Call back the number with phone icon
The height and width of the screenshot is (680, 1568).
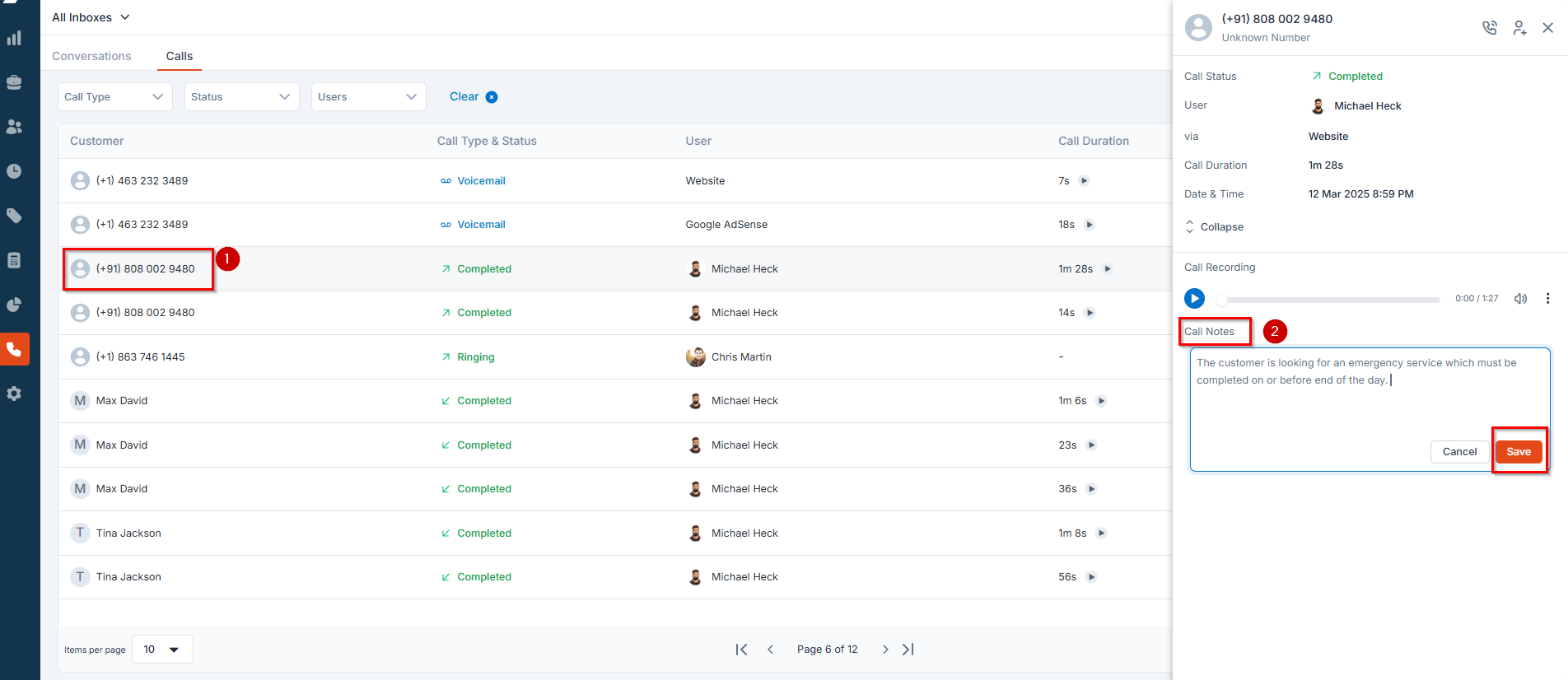click(x=1490, y=28)
